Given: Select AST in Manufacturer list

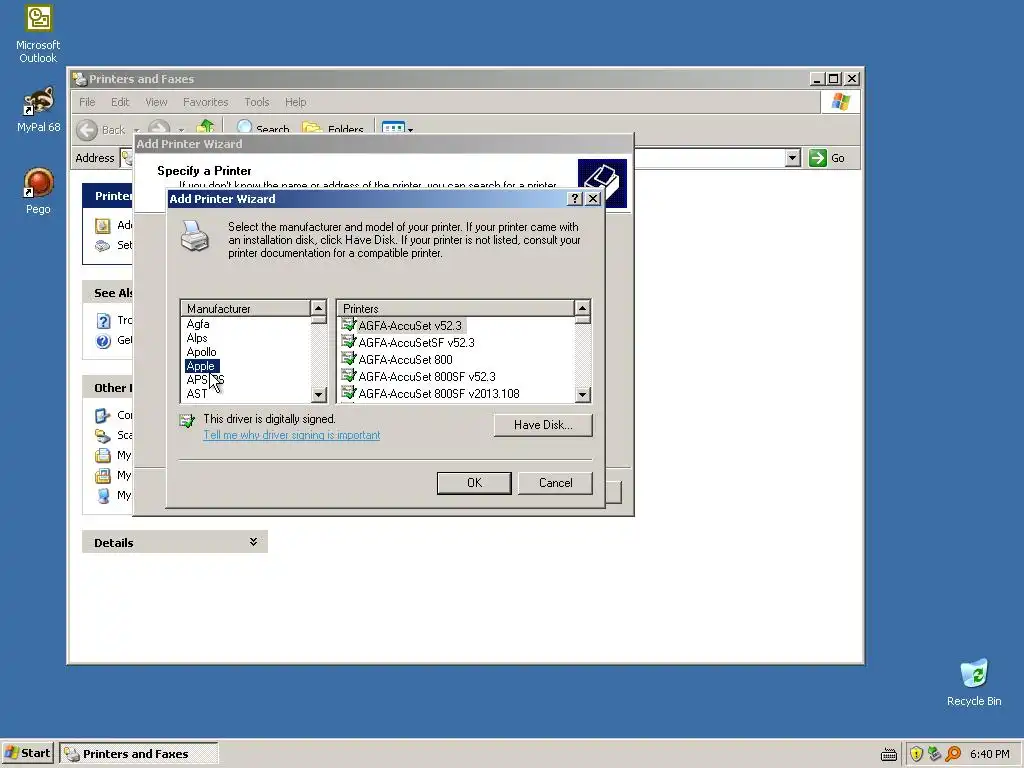Looking at the screenshot, I should (197, 394).
